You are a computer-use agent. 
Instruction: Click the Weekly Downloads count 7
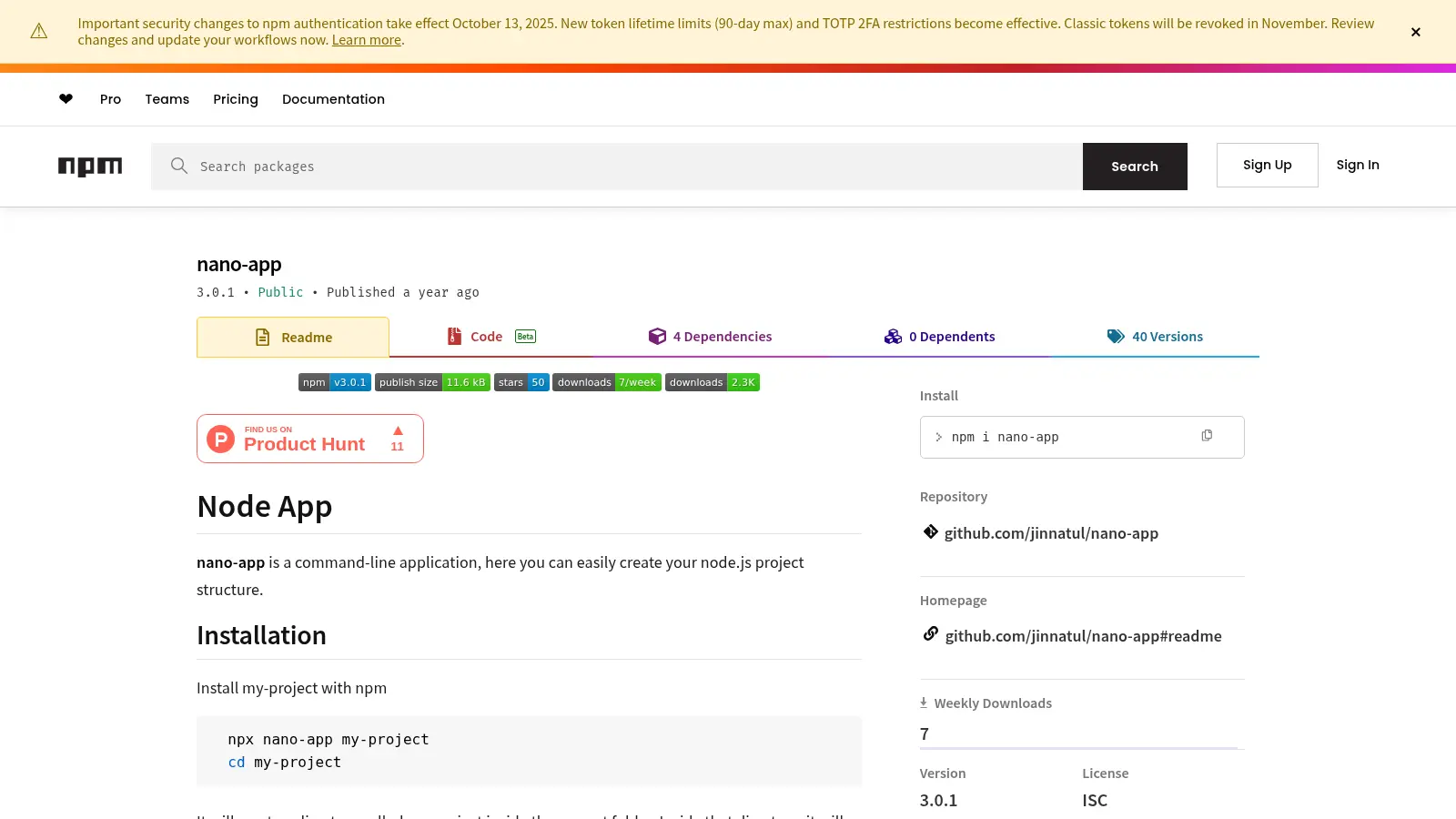(925, 733)
